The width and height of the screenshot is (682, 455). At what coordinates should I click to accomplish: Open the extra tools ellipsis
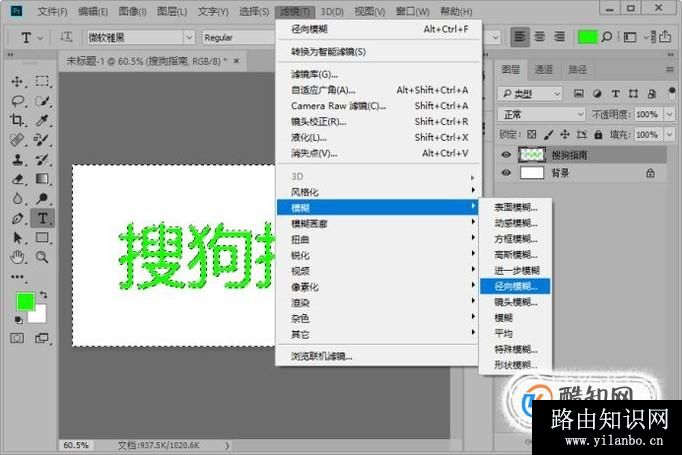pos(17,277)
